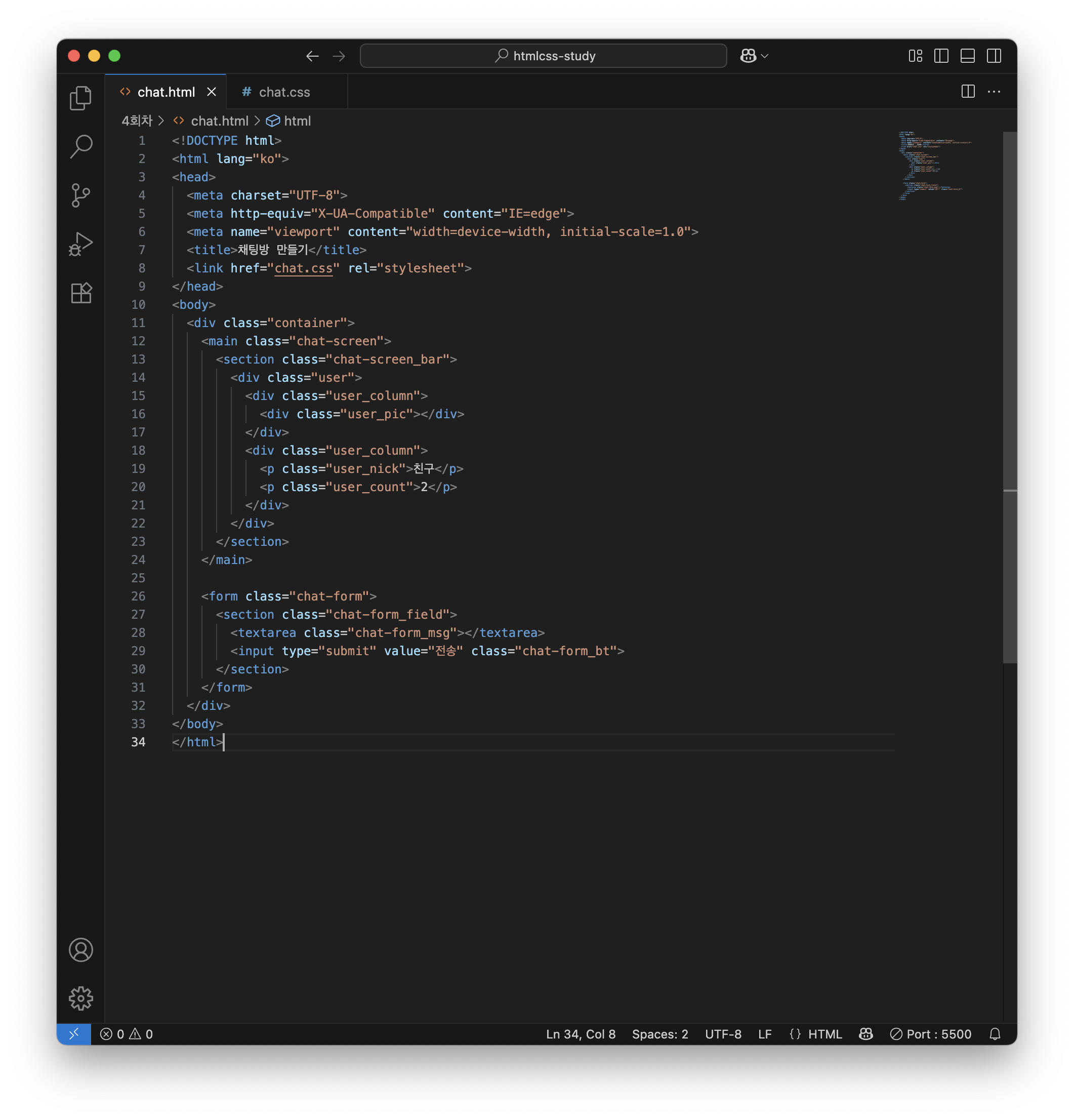Screen dimensions: 1074x1120
Task: Open the Search view icon
Action: tap(80, 147)
